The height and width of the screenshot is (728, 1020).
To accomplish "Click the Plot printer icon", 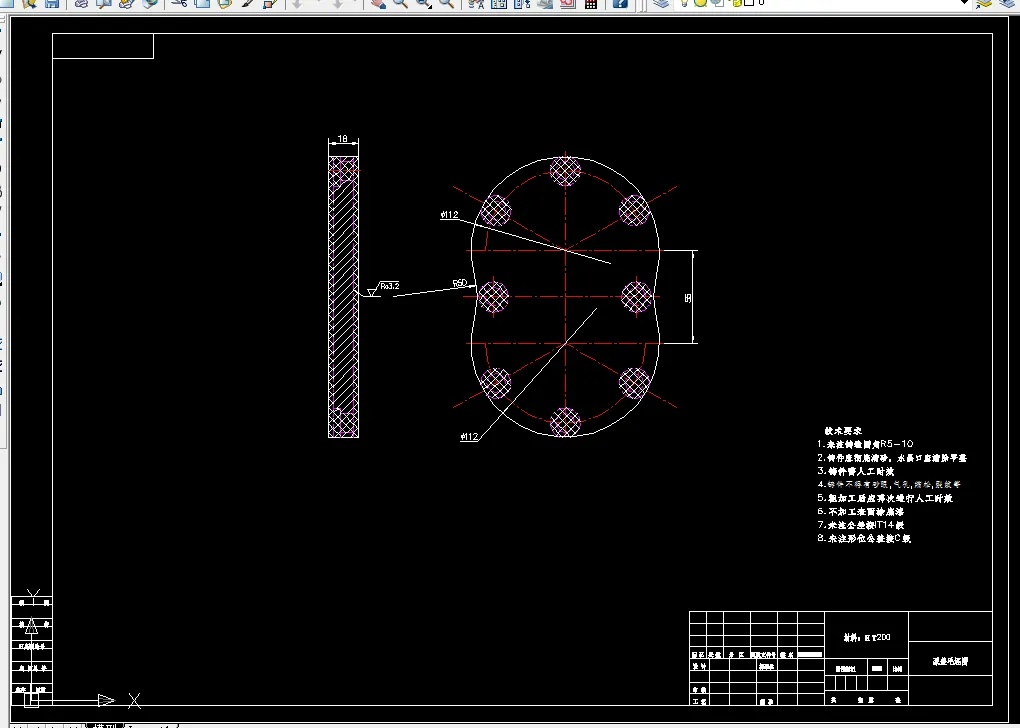I will click(81, 4).
